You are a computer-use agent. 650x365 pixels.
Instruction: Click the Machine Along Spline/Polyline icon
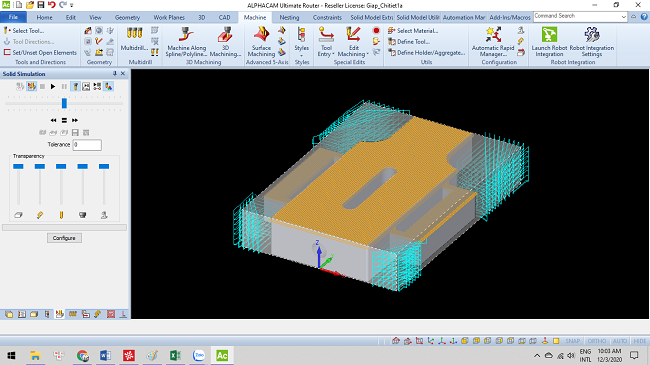pyautogui.click(x=186, y=41)
